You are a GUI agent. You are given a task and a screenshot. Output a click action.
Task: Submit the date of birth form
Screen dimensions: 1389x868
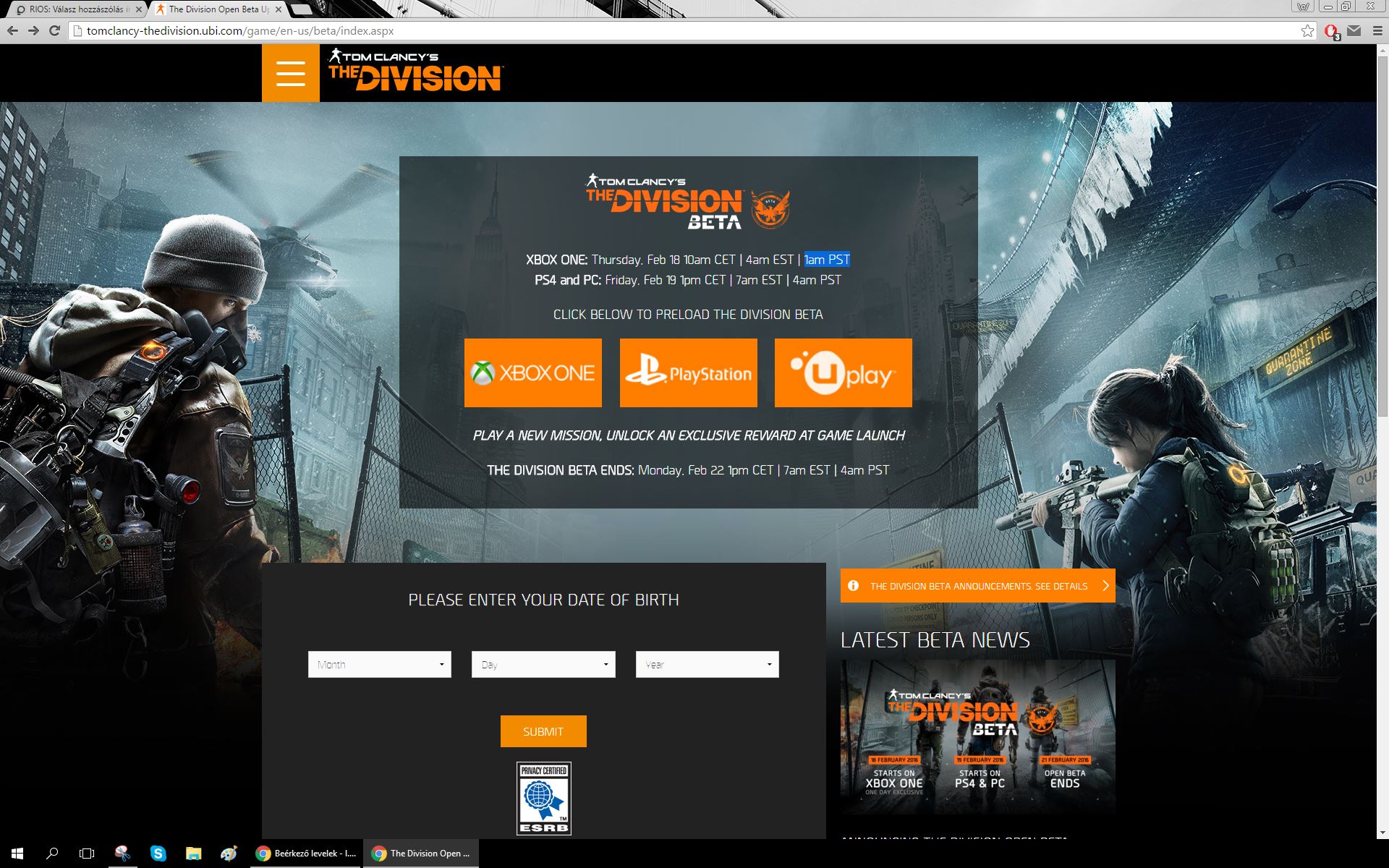[x=543, y=731]
